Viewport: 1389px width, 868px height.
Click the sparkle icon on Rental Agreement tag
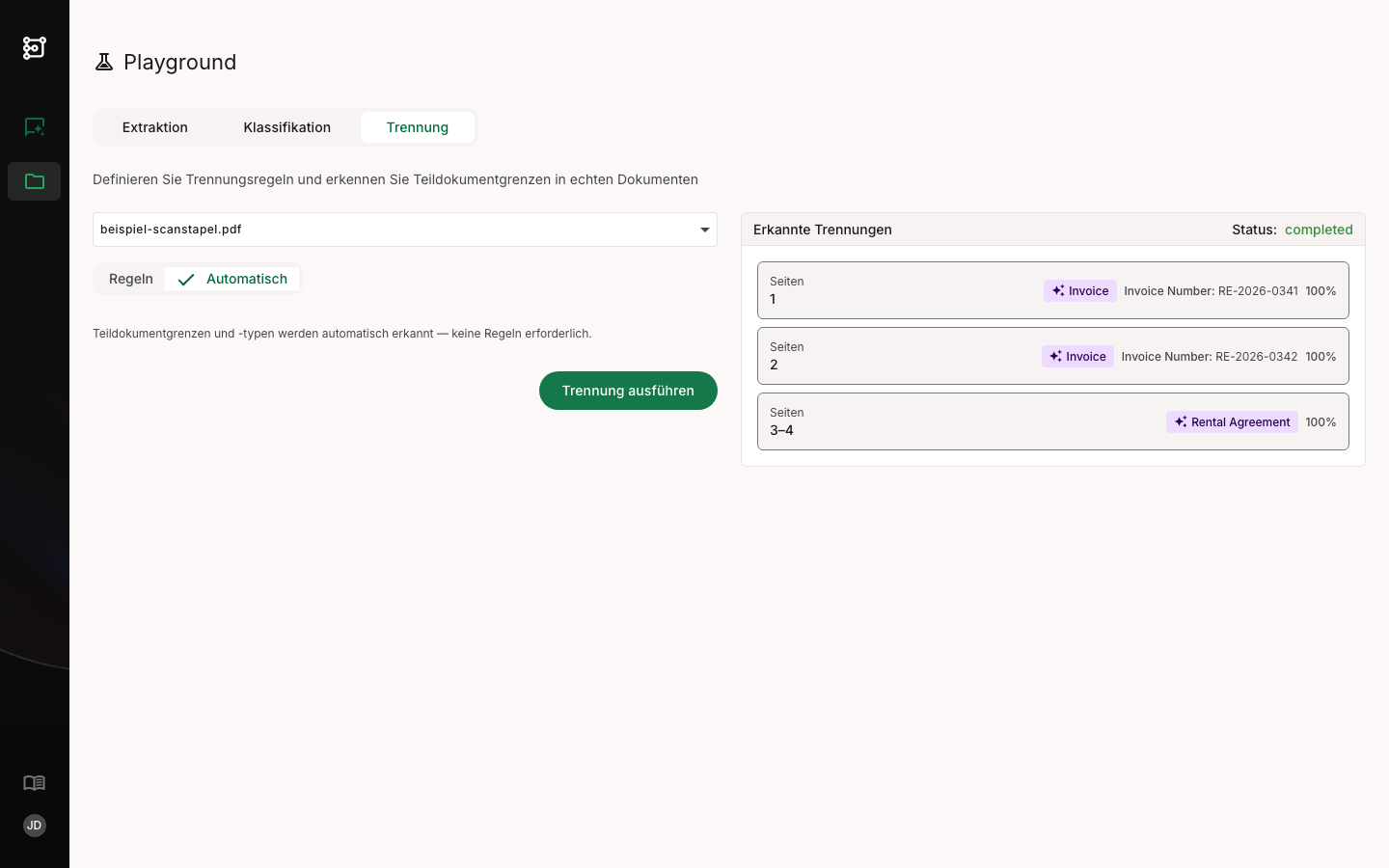[x=1181, y=422]
